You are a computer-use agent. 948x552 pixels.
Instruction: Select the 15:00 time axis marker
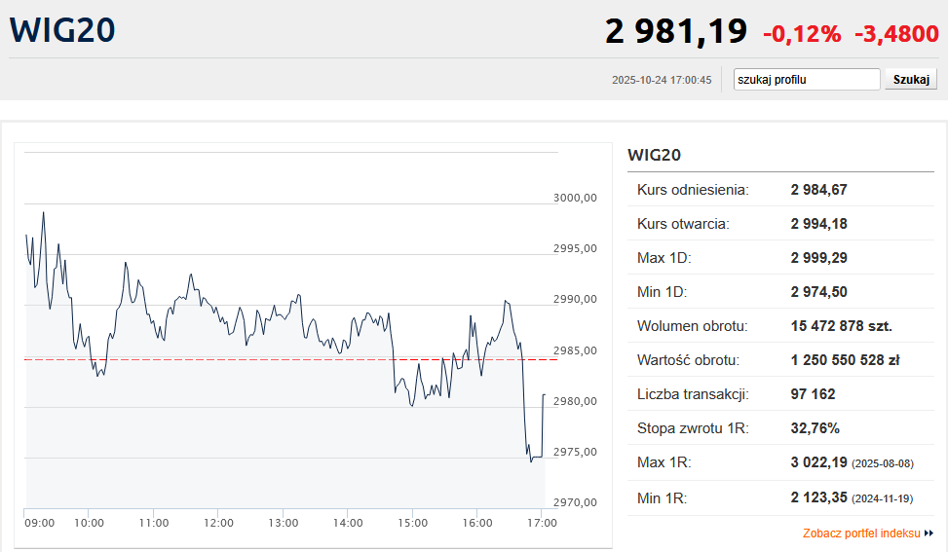tap(412, 522)
